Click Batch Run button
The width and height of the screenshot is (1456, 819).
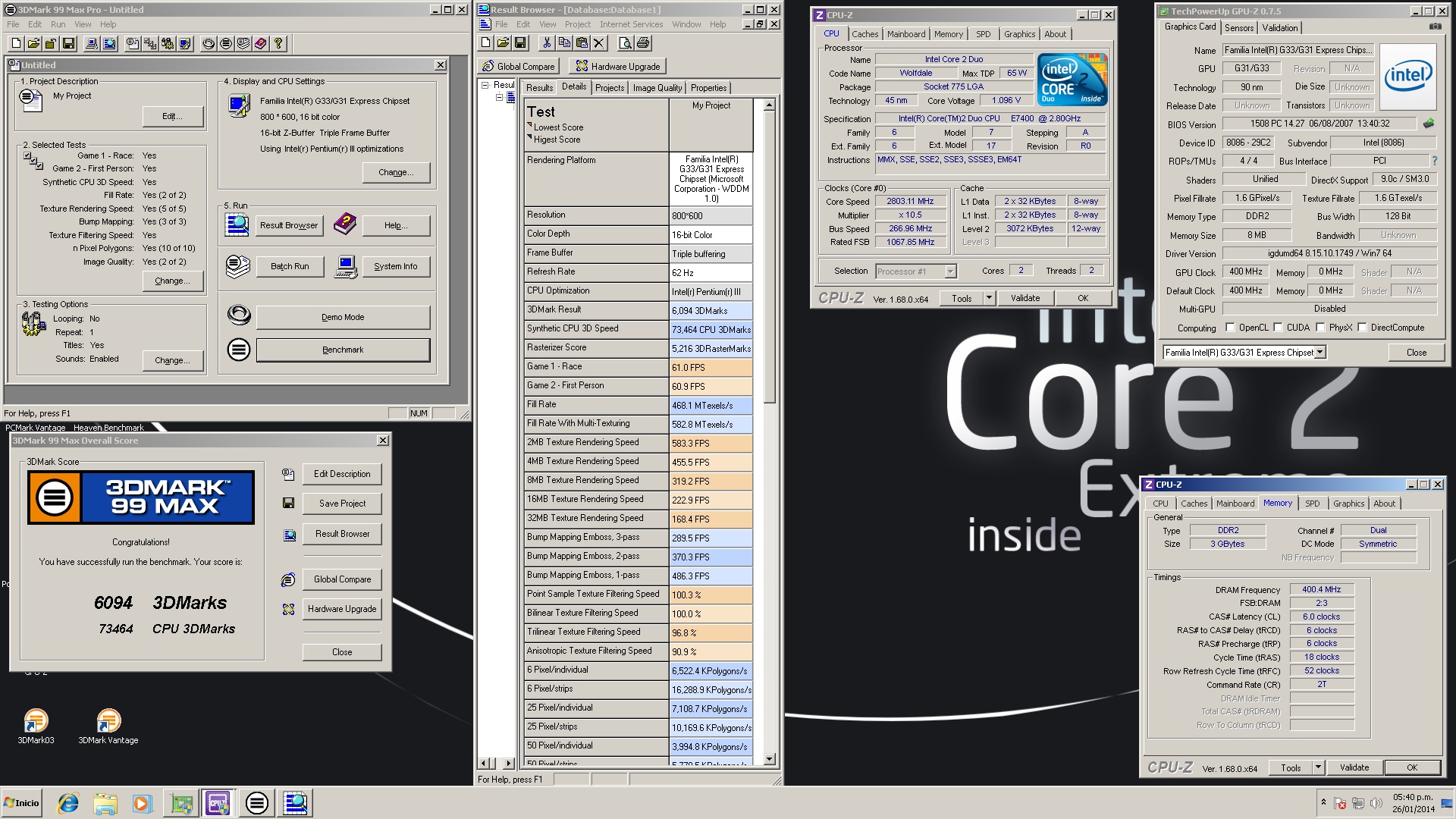coord(290,266)
